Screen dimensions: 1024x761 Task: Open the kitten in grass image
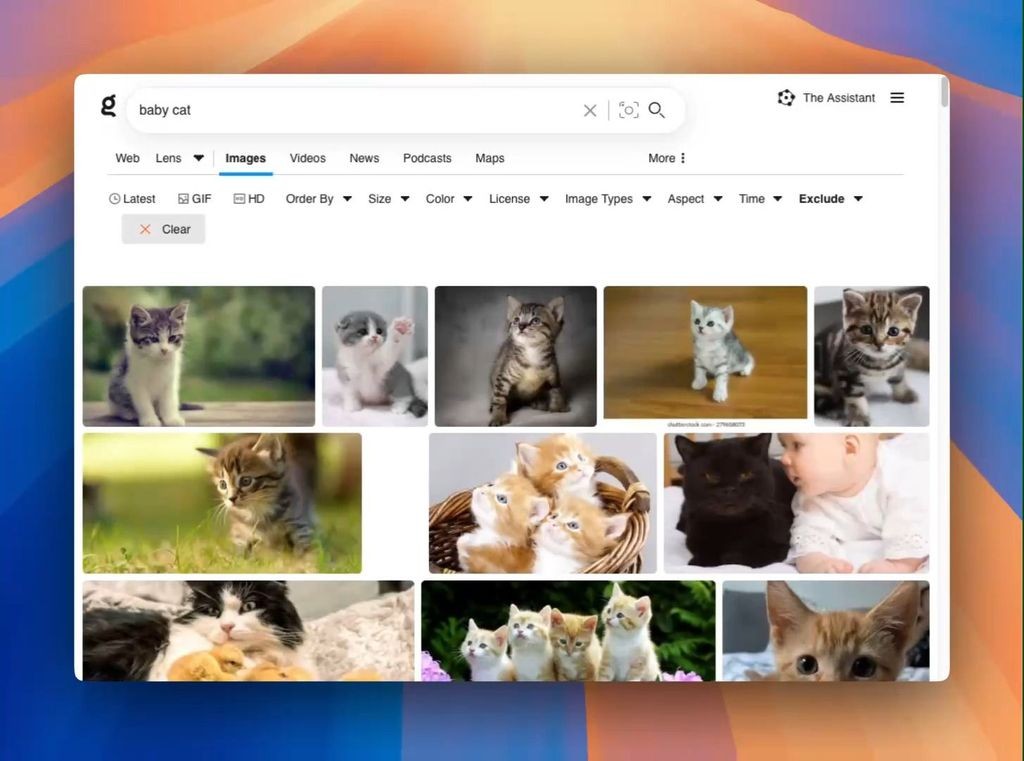(222, 503)
